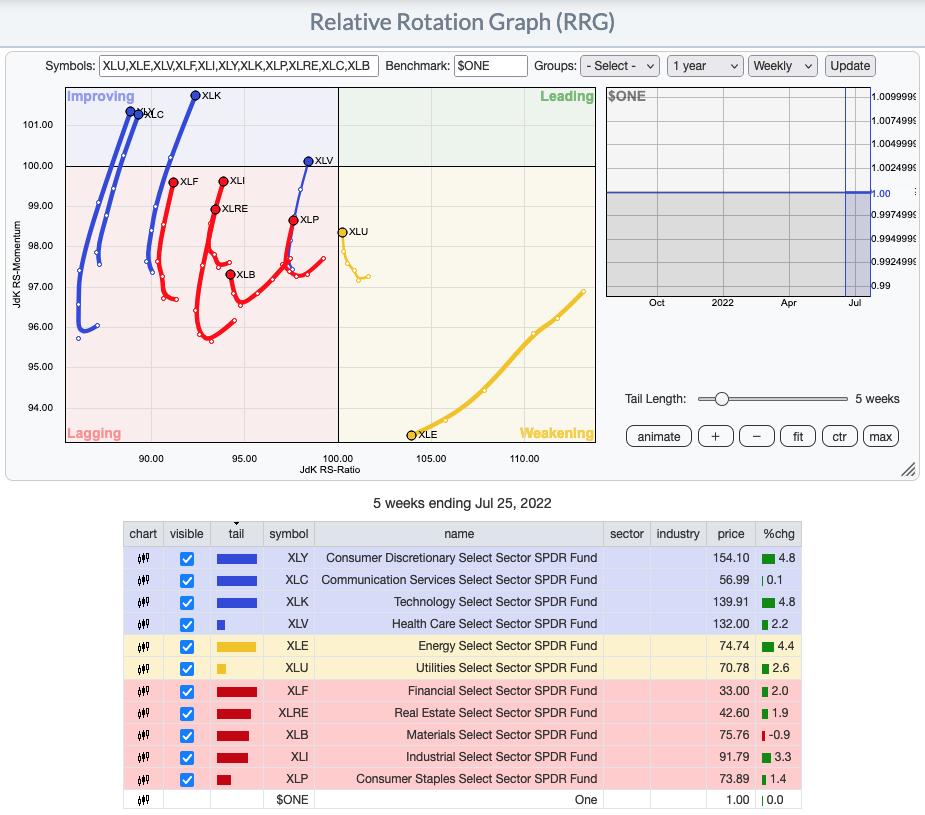Click XLY blue tail swatch
Image resolution: width=925 pixels, height=815 pixels.
click(237, 558)
